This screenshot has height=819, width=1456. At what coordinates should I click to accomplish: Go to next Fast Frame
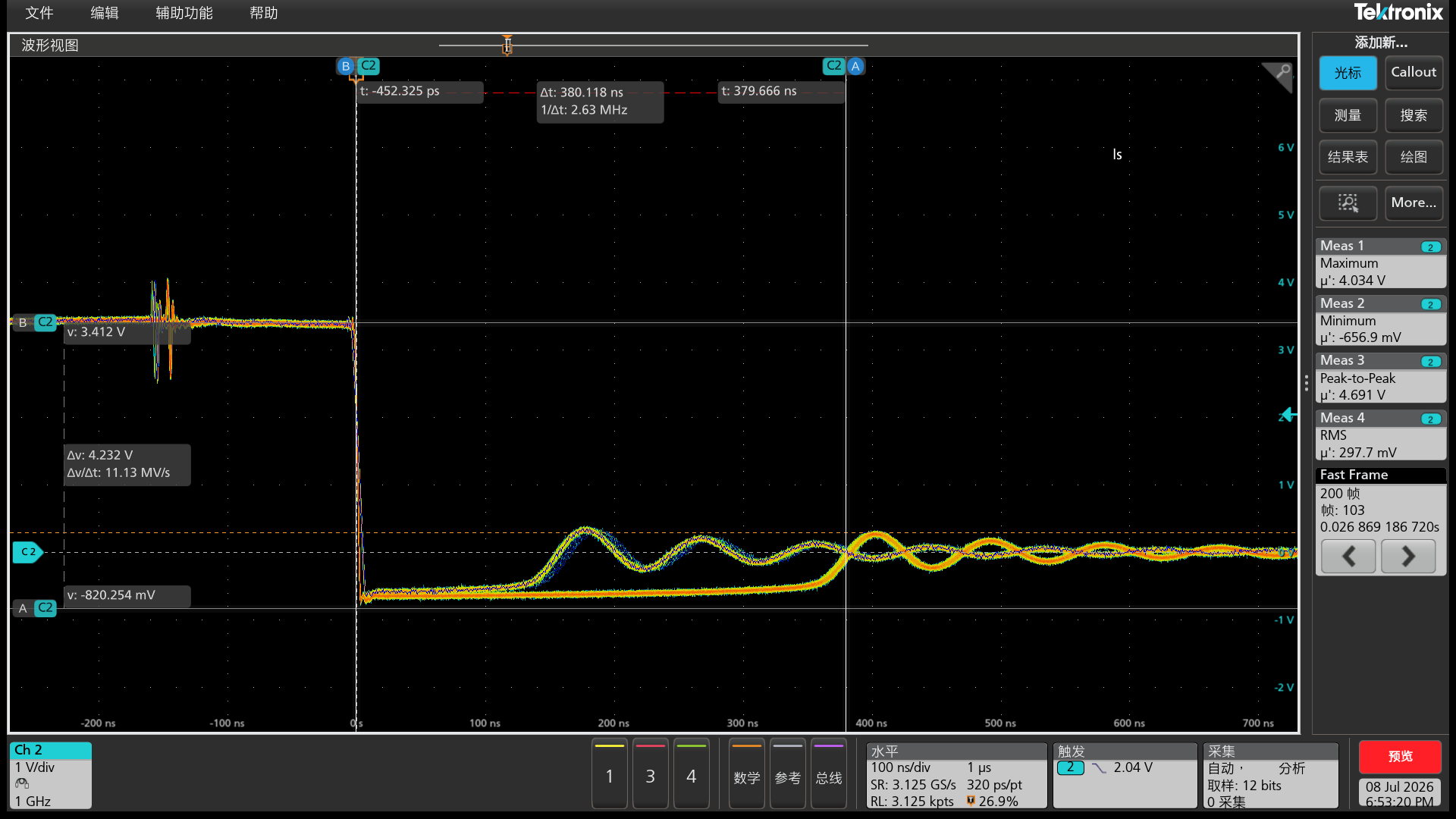tap(1408, 557)
